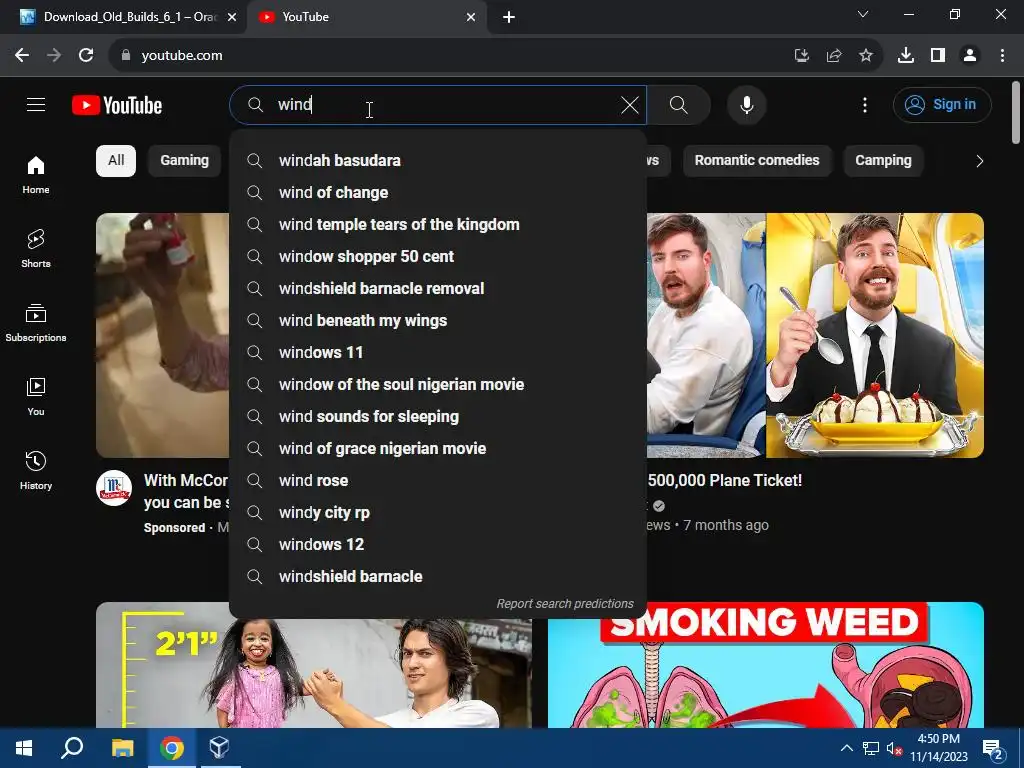
Task: Show more filter chips with right arrow
Action: (979, 161)
